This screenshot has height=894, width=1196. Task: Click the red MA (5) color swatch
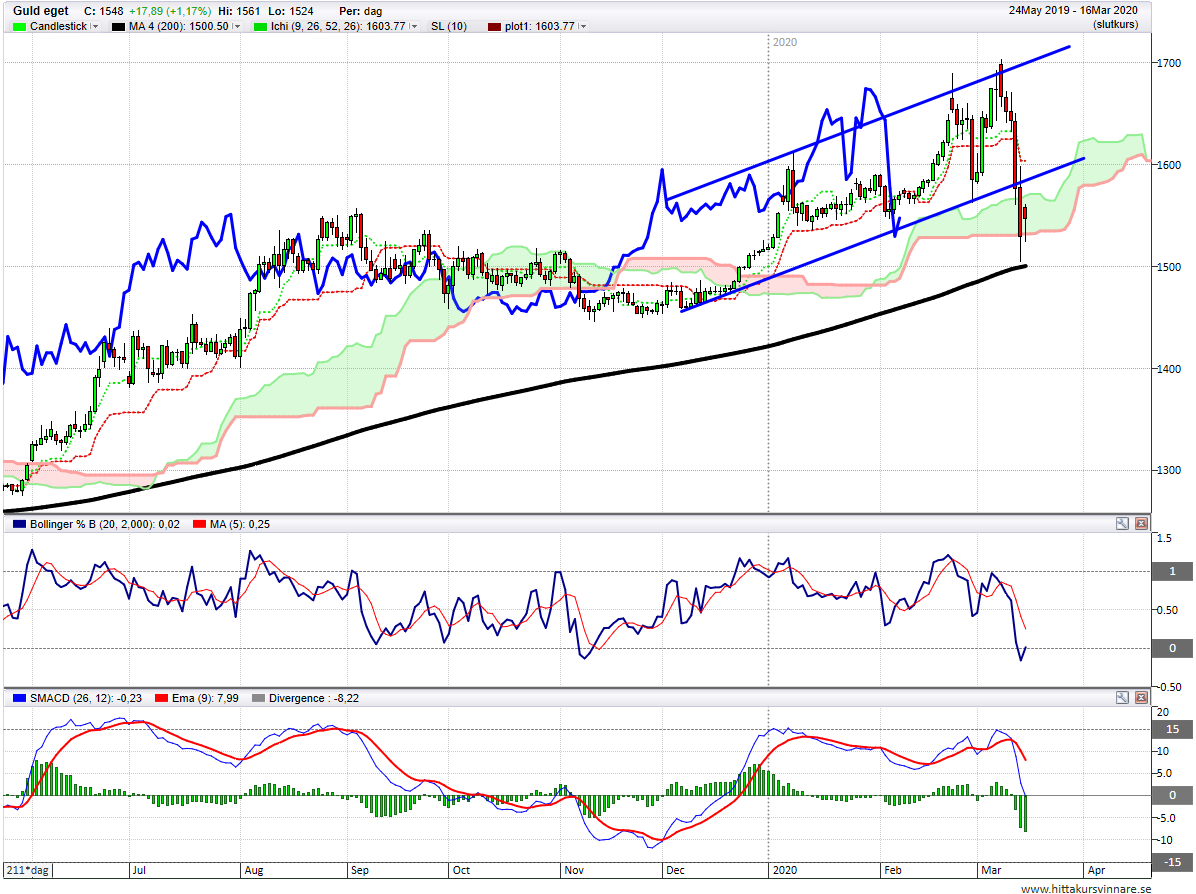coord(199,524)
